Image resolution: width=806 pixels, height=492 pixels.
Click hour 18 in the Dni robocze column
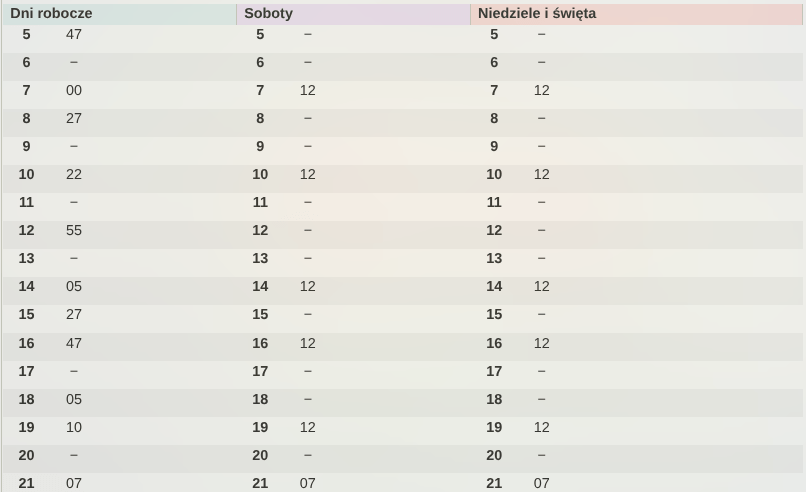[x=26, y=399]
